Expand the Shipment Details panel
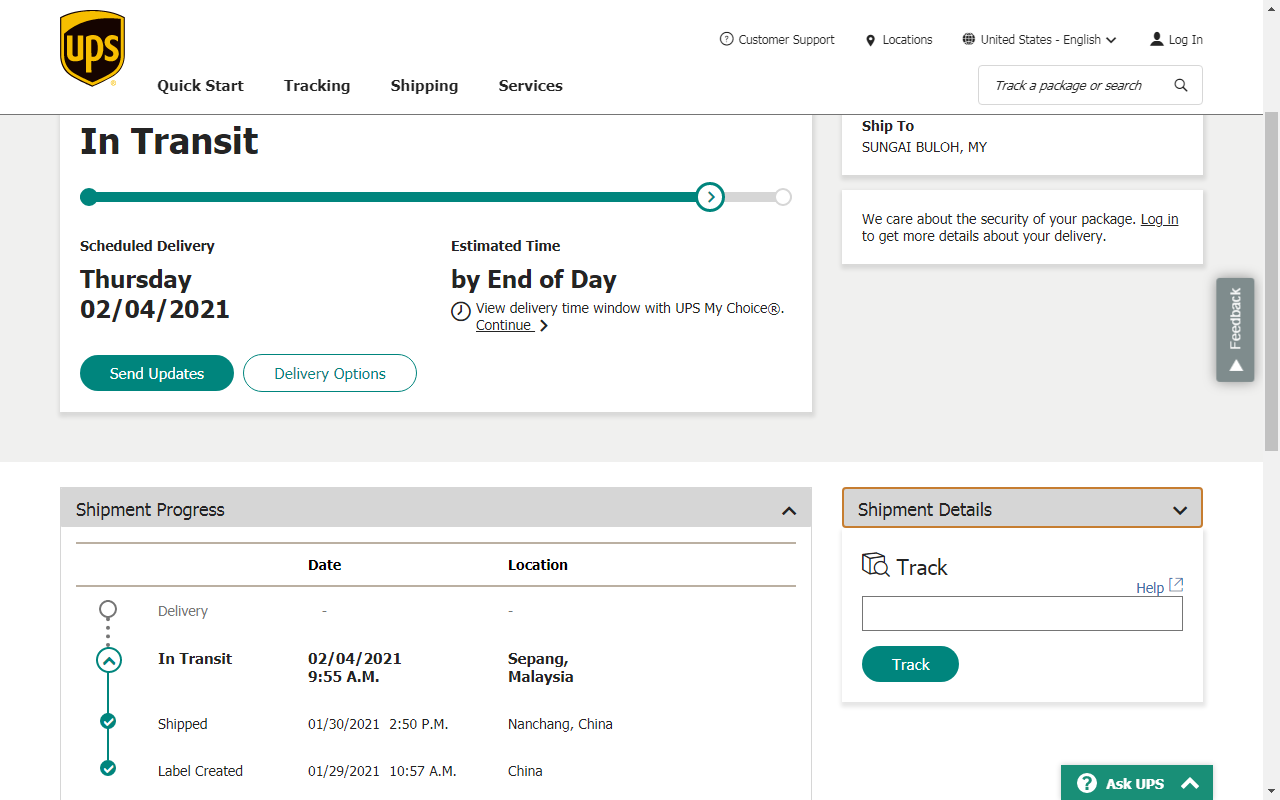 1180,511
